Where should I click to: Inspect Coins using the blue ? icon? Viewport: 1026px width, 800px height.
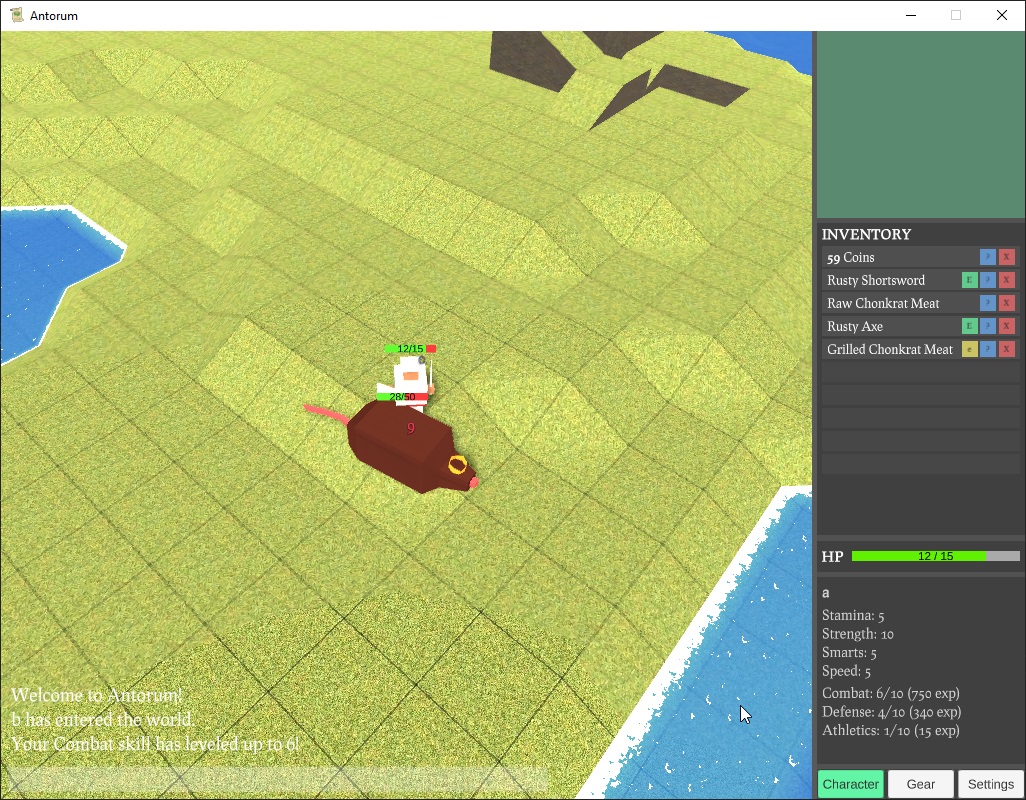point(988,257)
